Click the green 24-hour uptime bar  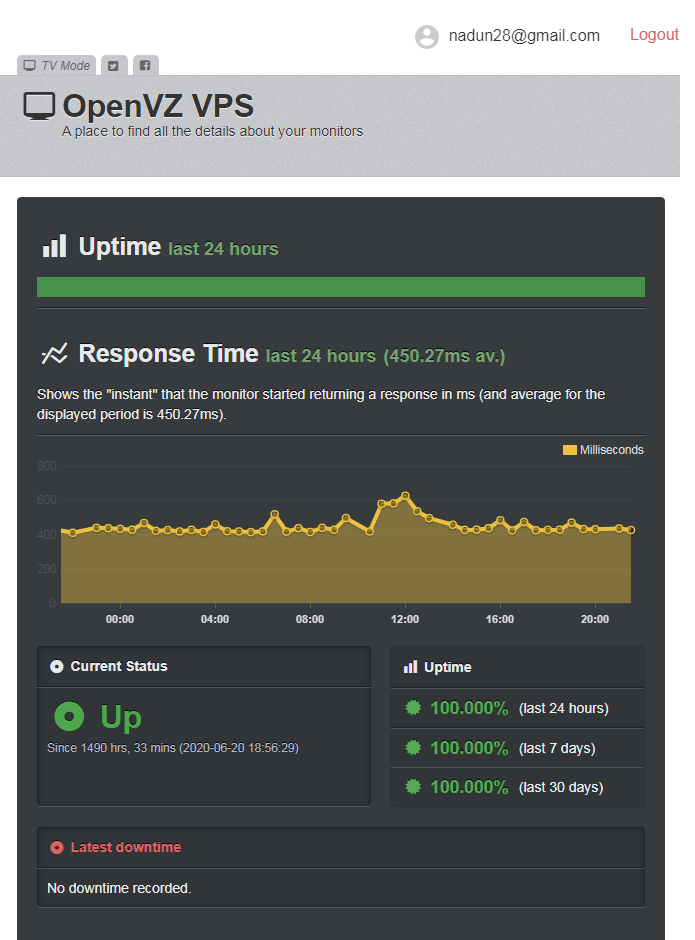[x=340, y=287]
